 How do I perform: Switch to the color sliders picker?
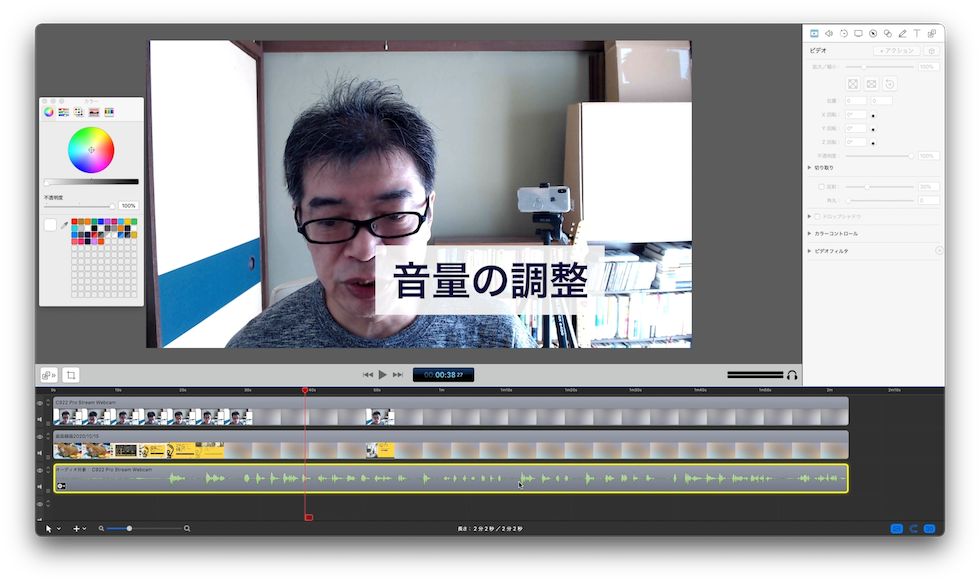62,111
